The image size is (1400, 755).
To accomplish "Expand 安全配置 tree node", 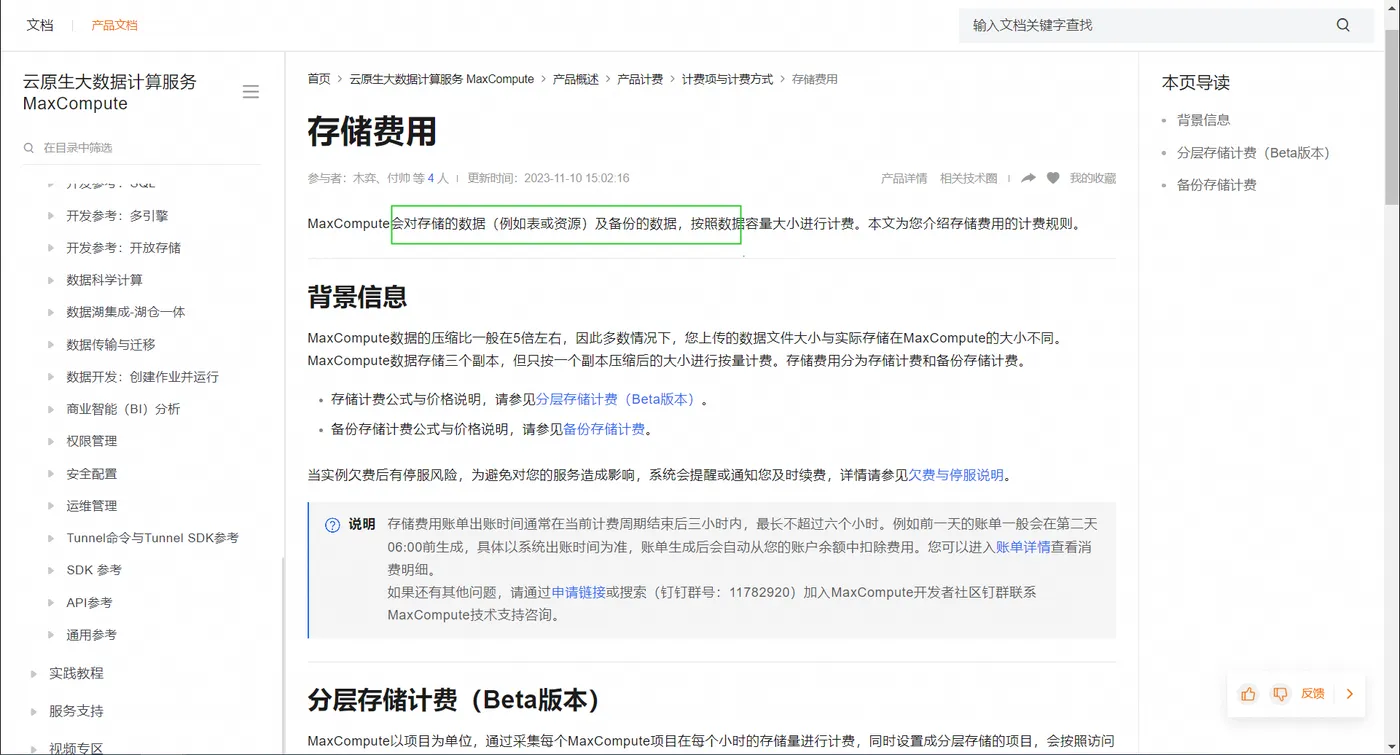I will pos(51,473).
